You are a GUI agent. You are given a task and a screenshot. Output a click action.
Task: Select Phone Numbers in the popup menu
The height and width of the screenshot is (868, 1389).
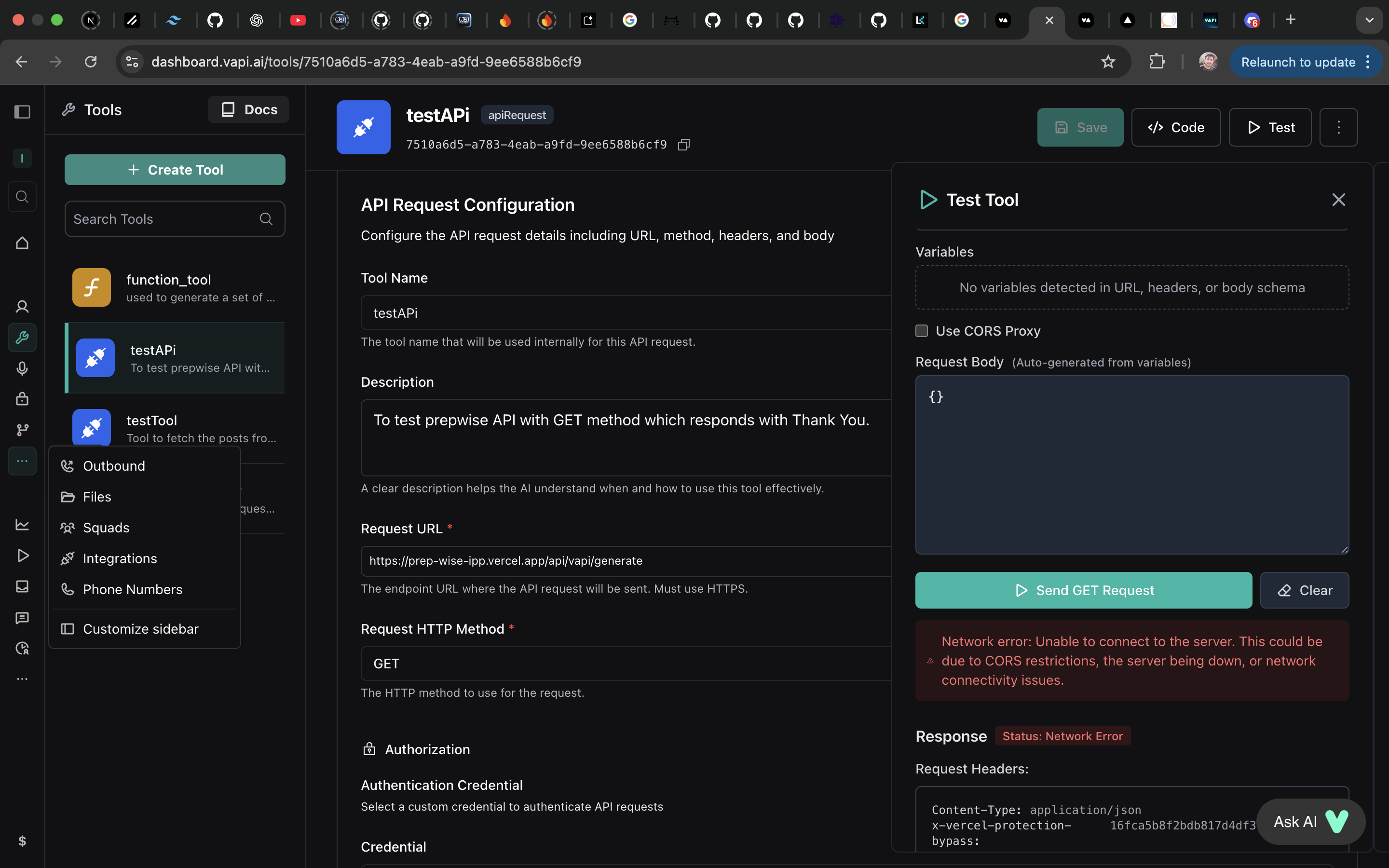click(x=145, y=590)
